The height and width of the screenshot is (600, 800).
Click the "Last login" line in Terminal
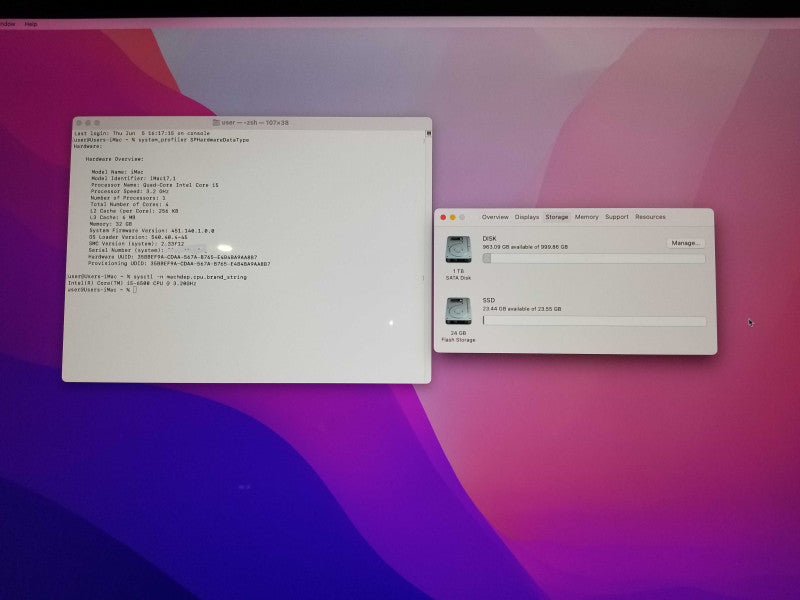pos(142,133)
